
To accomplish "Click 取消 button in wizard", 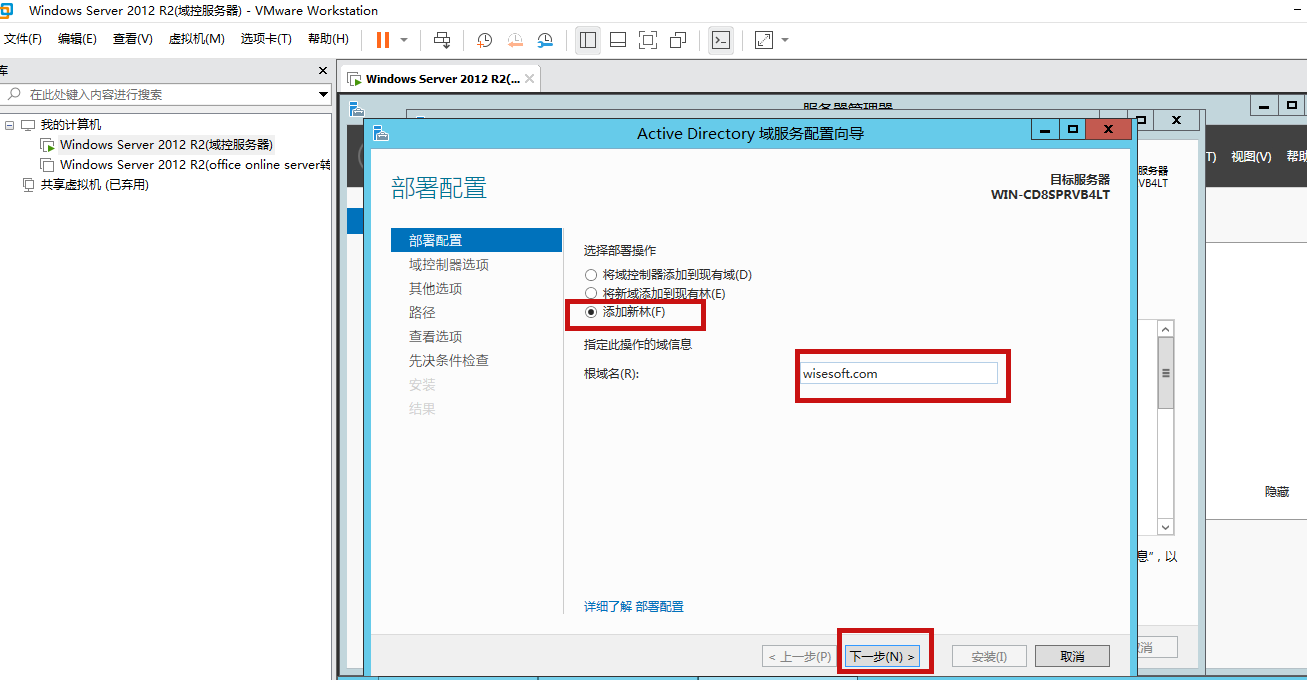I will click(x=1072, y=656).
